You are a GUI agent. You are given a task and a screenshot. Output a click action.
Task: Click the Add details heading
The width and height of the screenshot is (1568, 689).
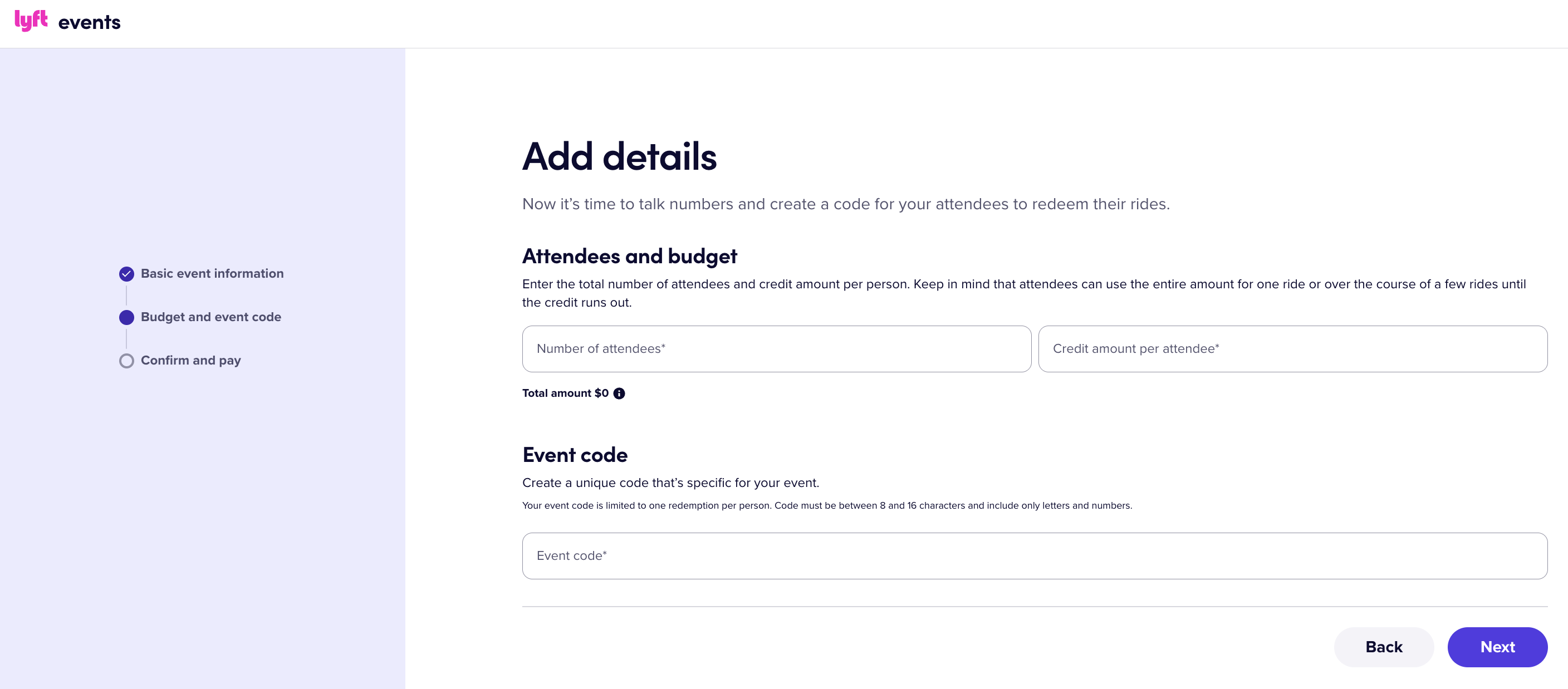pyautogui.click(x=619, y=156)
